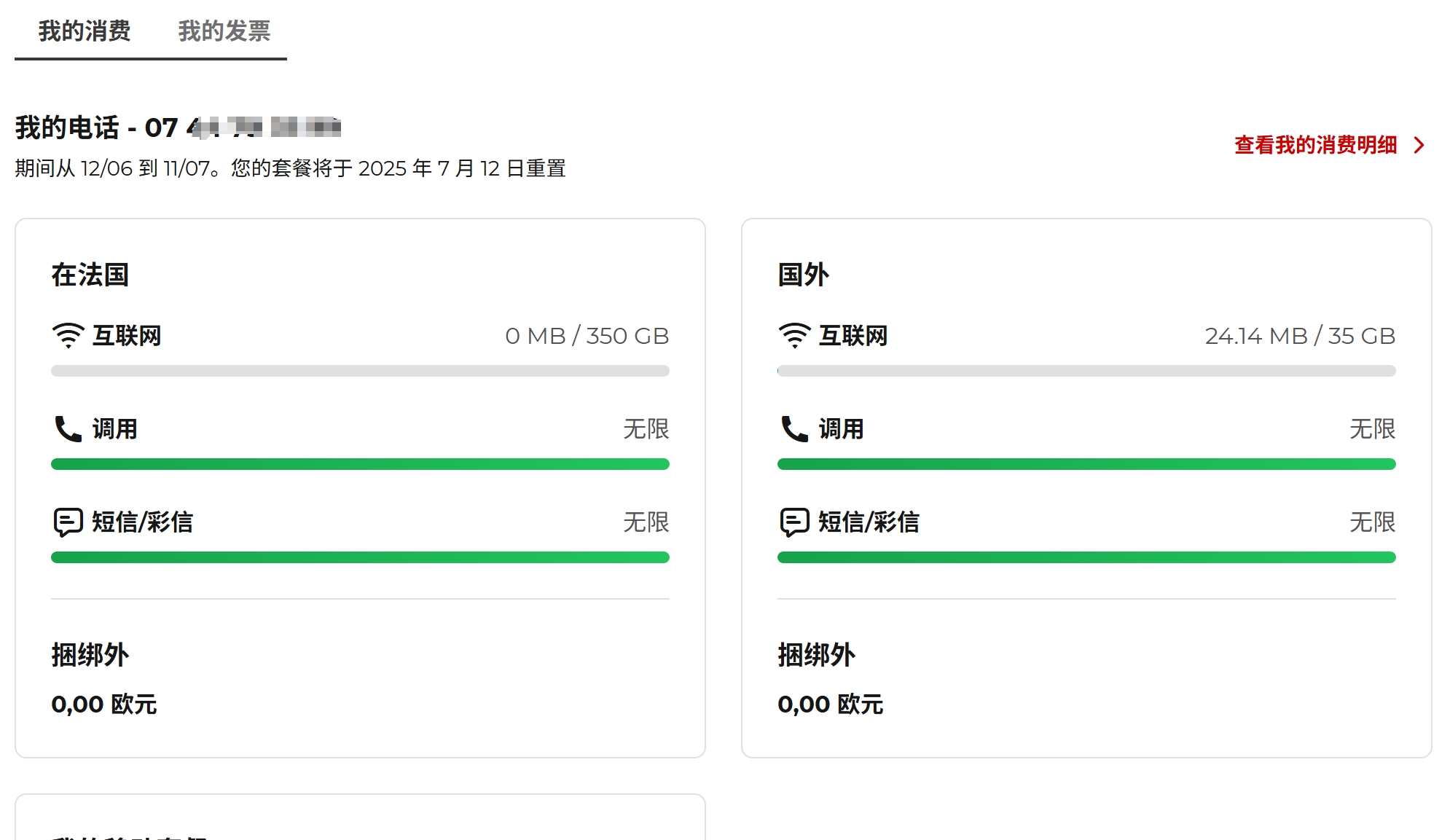Click 无限 beside 调用 in 在法国
The image size is (1442, 840).
point(646,429)
